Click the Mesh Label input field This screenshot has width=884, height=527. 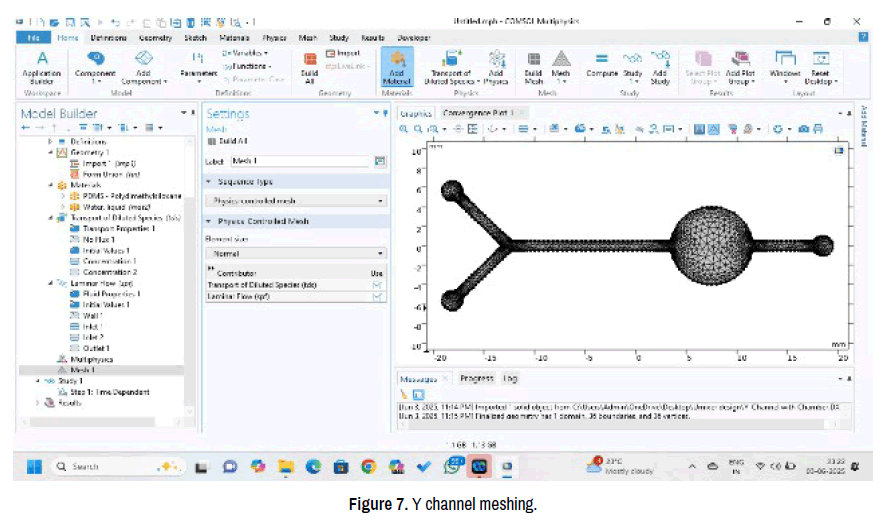click(x=299, y=160)
